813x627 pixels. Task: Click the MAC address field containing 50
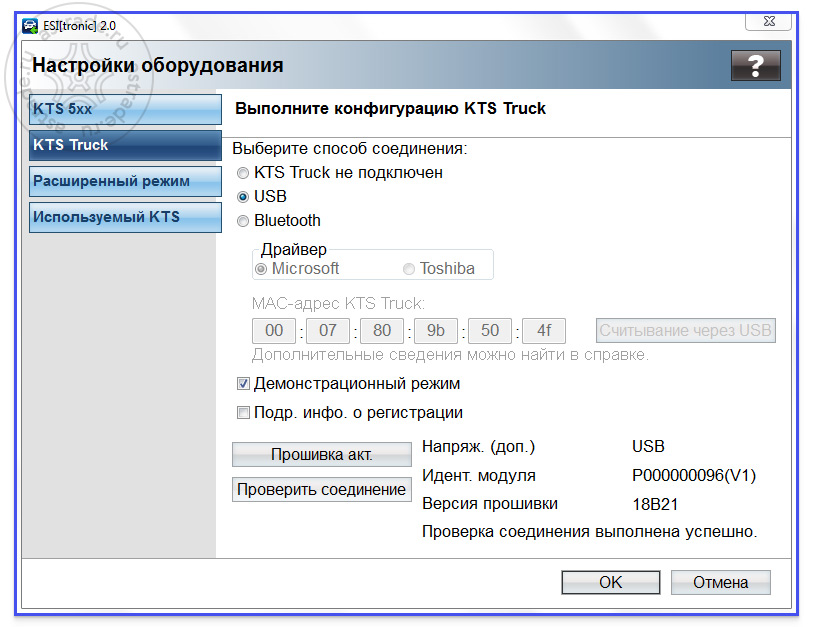click(489, 331)
